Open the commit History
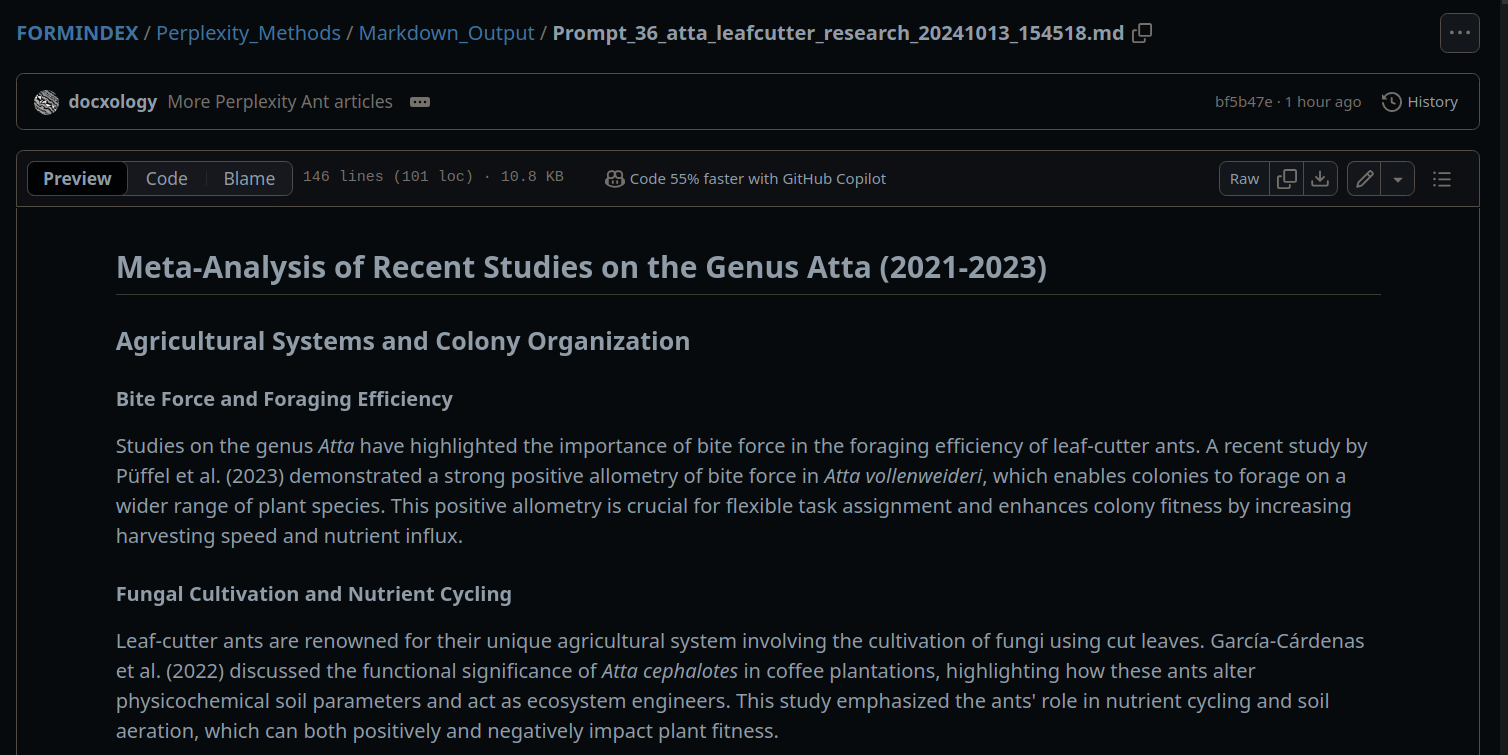The width and height of the screenshot is (1508, 755). coord(1420,102)
